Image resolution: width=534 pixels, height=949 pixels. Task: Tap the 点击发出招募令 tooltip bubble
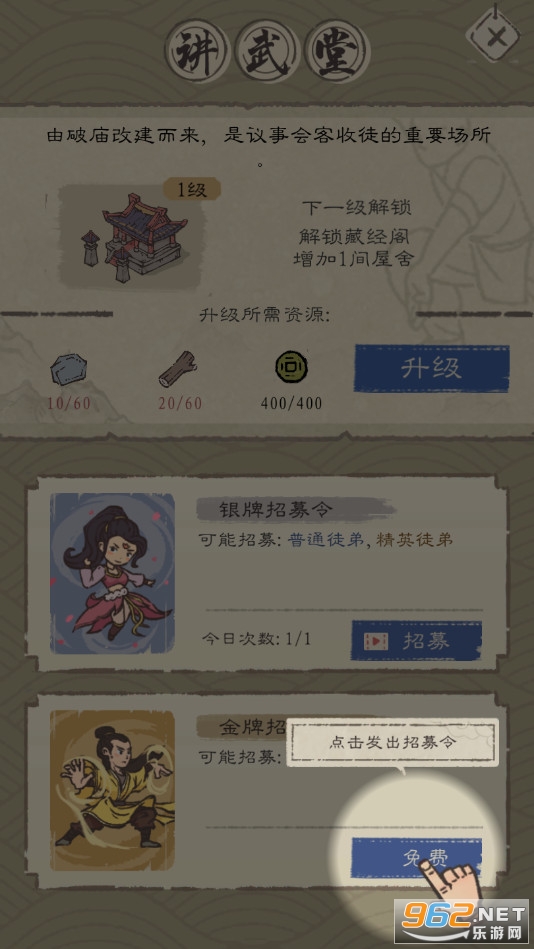(x=392, y=743)
